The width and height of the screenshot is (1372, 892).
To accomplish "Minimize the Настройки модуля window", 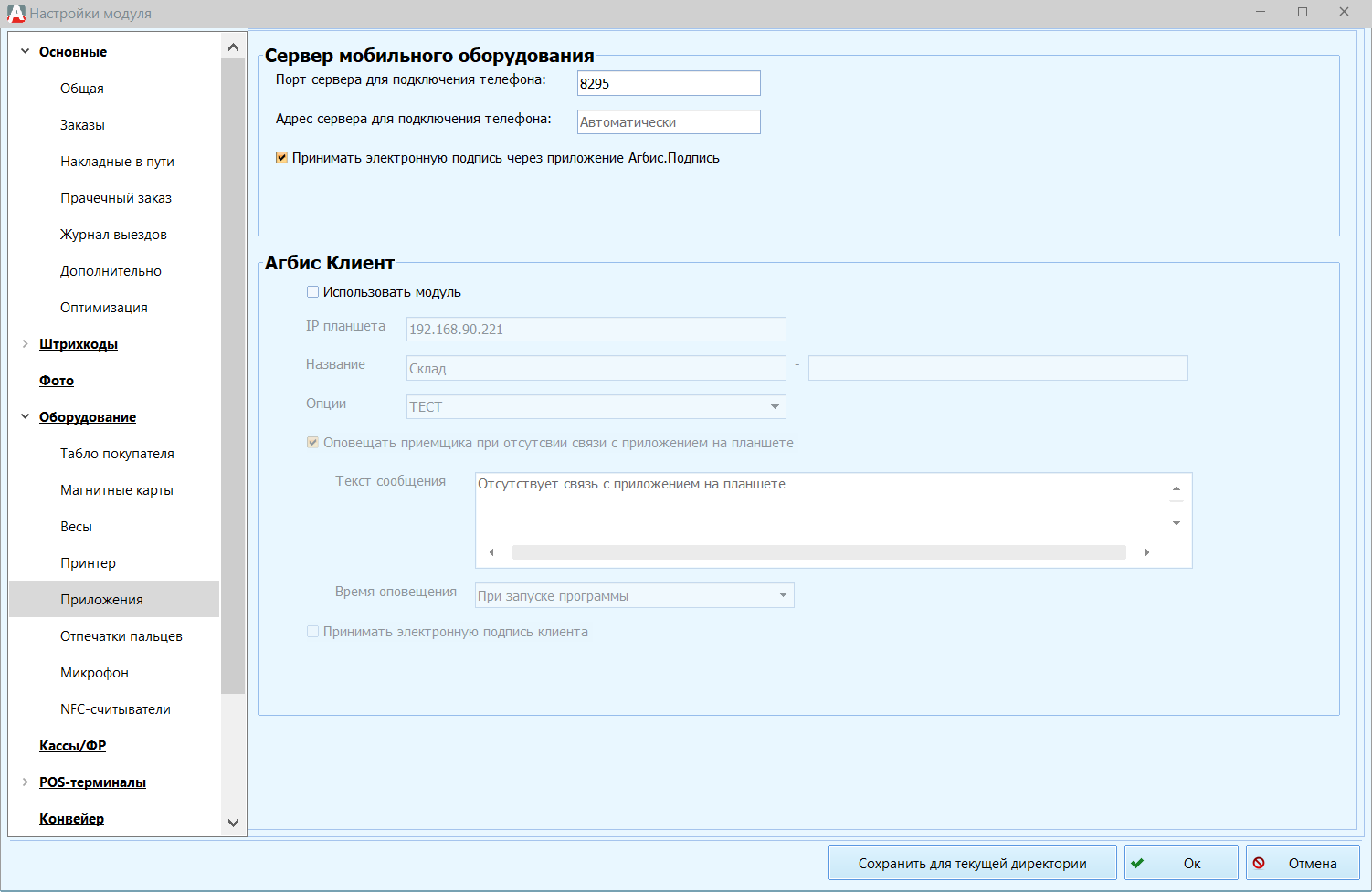I will coord(1261,12).
